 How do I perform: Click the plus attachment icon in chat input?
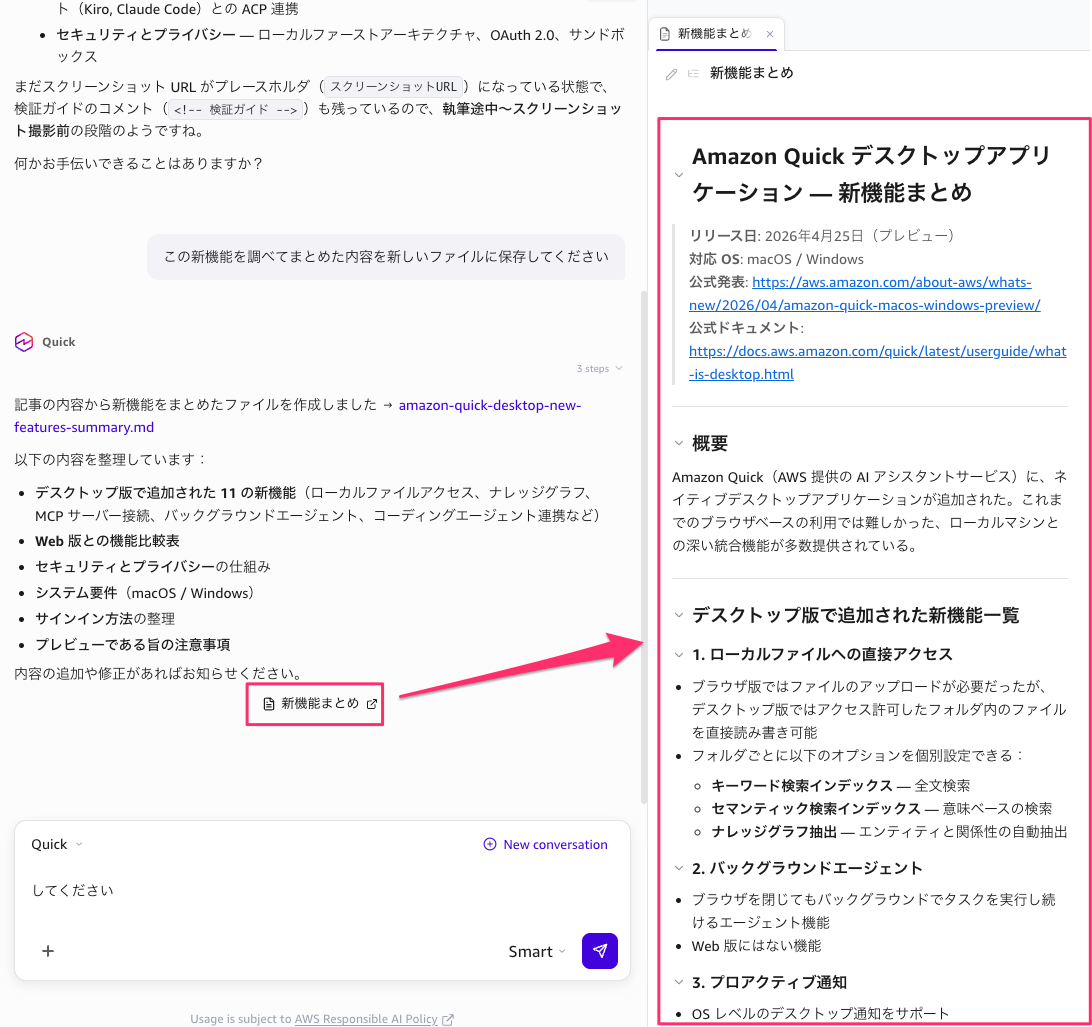click(x=48, y=951)
